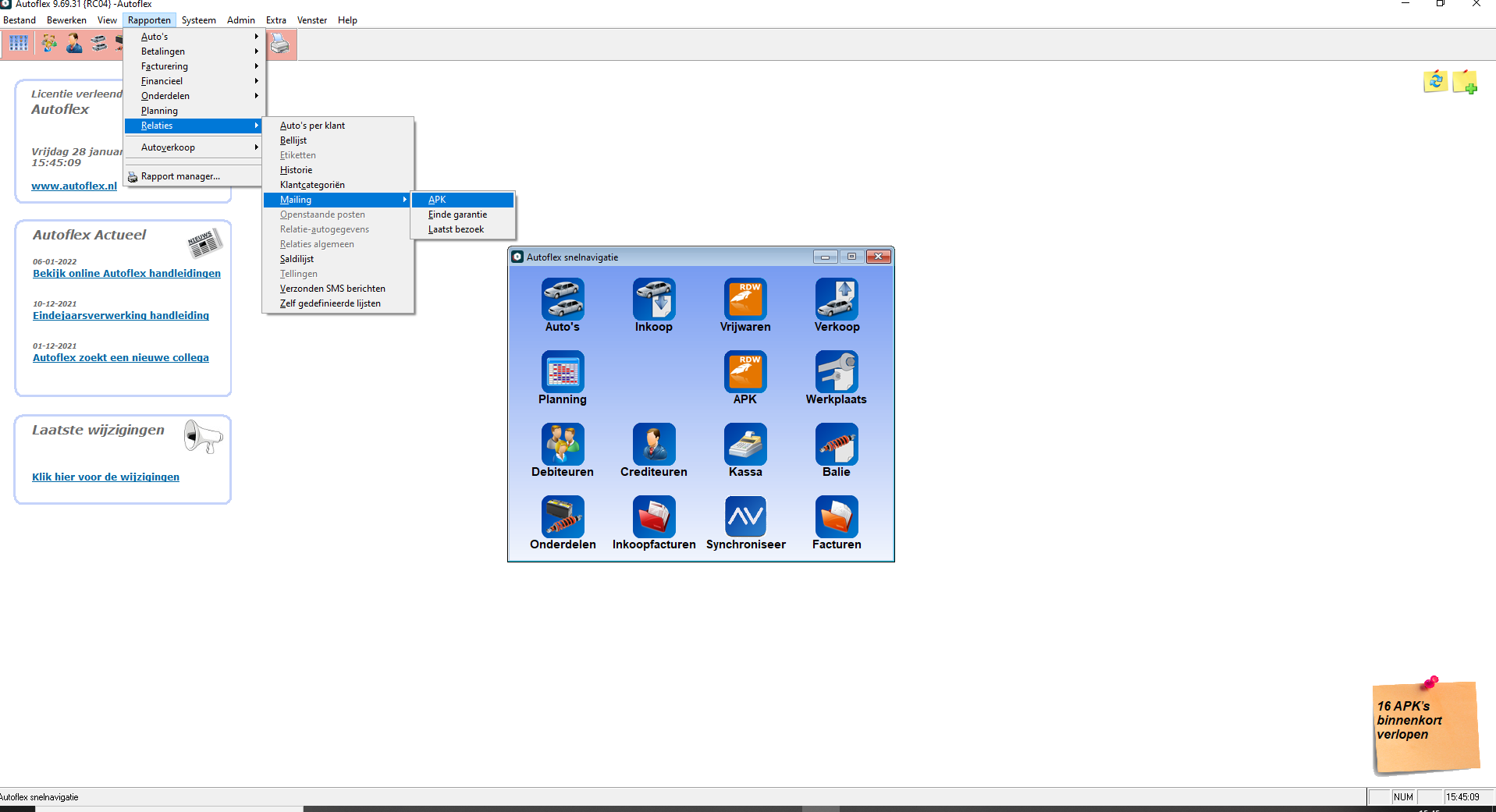Minimize the Autoflex snelnavigatie window
This screenshot has width=1496, height=812.
click(825, 257)
